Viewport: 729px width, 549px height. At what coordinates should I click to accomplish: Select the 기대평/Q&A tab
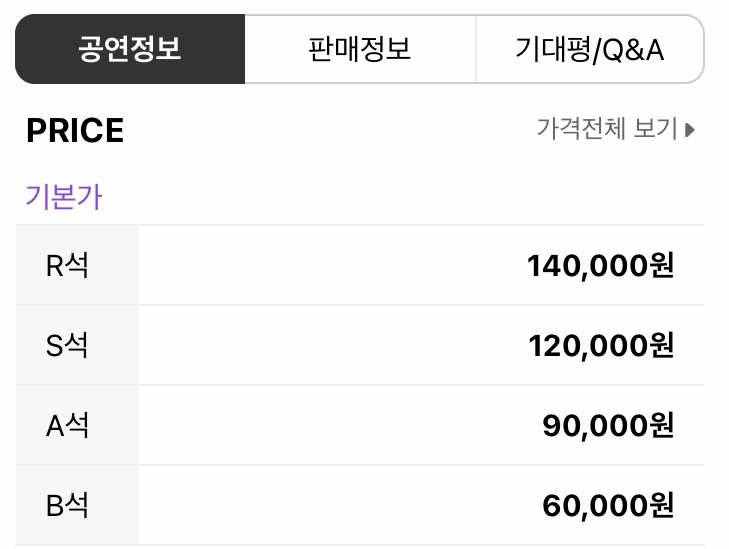[x=590, y=49]
